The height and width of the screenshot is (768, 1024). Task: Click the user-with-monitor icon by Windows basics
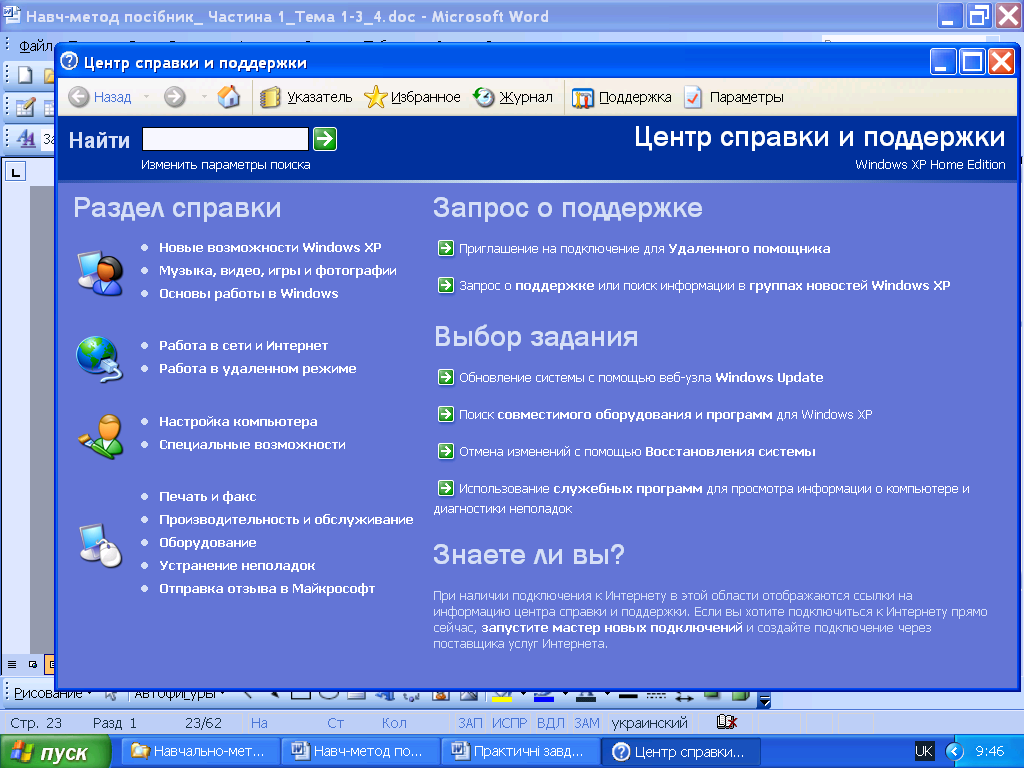coord(101,272)
